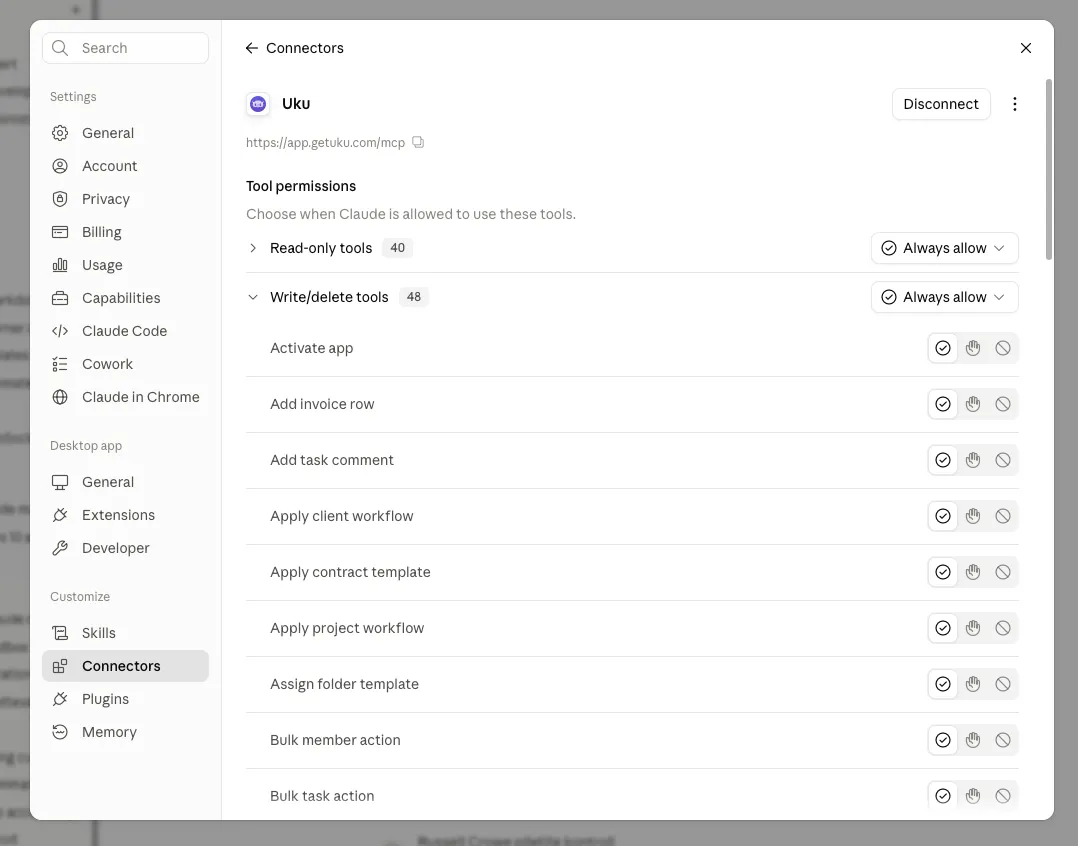Set Activate app to needs approval
The height and width of the screenshot is (846, 1078).
pyautogui.click(x=973, y=348)
